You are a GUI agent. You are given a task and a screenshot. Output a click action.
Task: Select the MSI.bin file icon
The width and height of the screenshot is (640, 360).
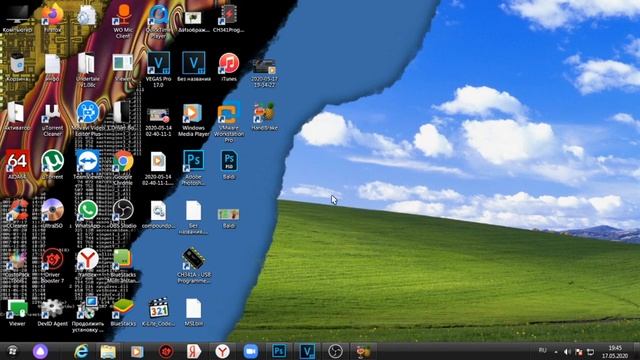(x=194, y=312)
